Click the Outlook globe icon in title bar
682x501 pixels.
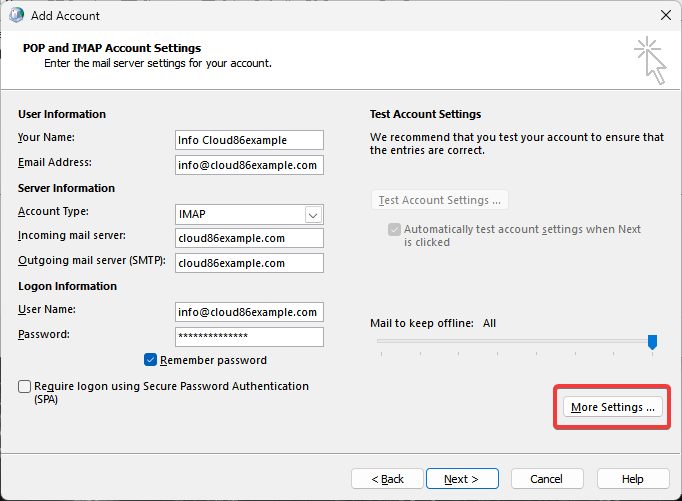[17, 15]
